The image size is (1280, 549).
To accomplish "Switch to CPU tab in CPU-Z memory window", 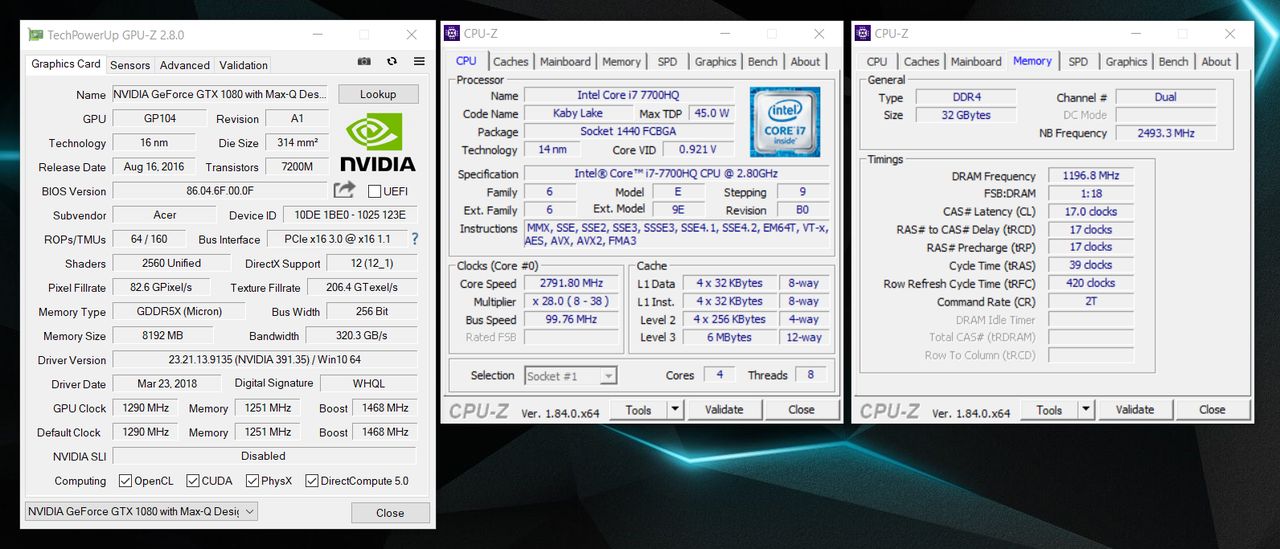I will (877, 61).
